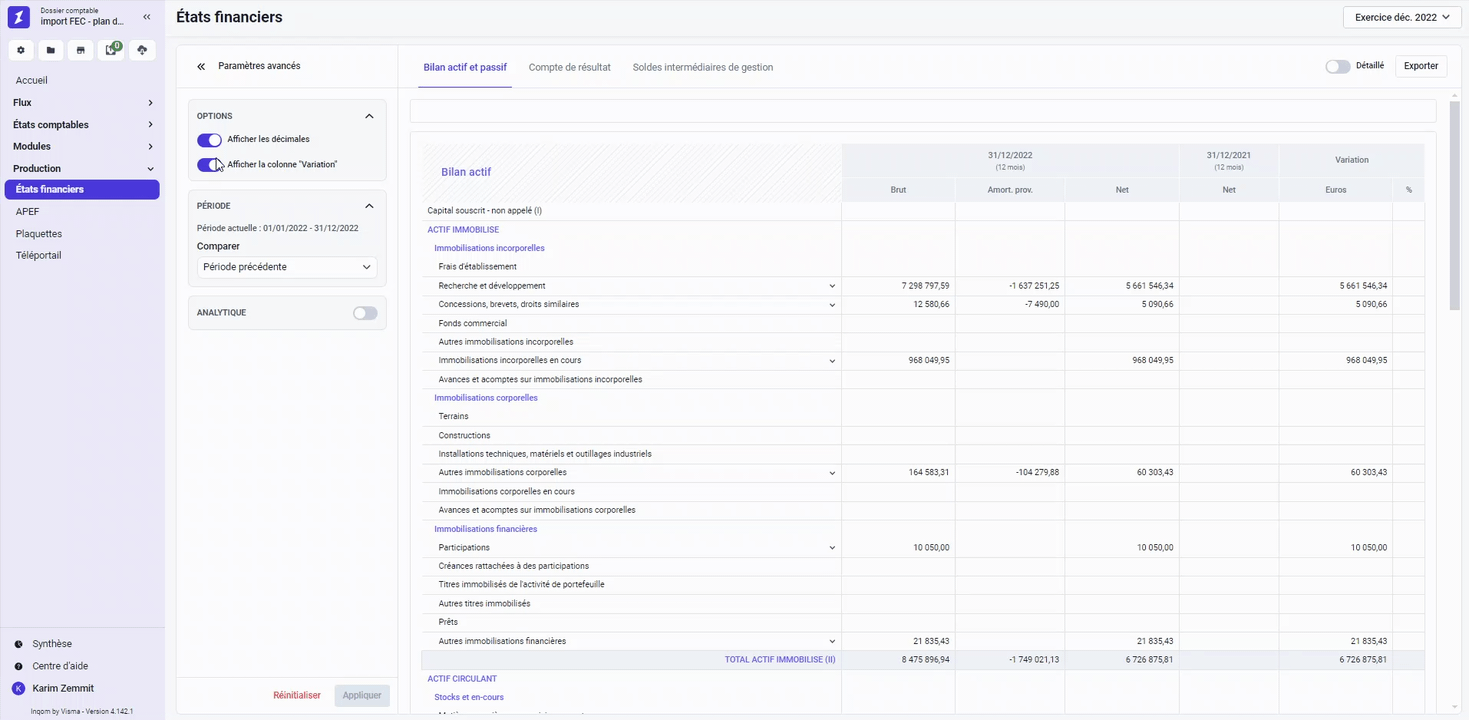This screenshot has height=720, width=1469.
Task: Open the icon with the green 0 badge
Action: click(112, 50)
